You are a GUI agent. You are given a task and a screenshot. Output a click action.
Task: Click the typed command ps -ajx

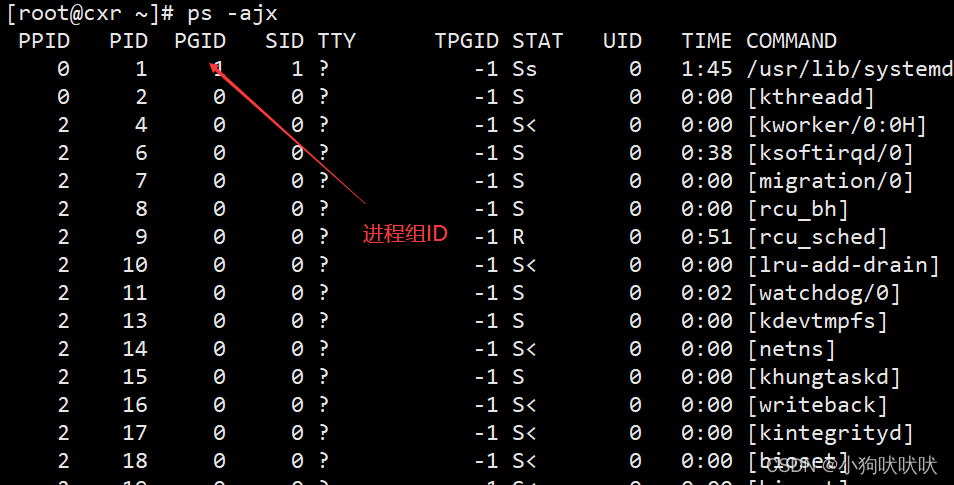(x=232, y=14)
